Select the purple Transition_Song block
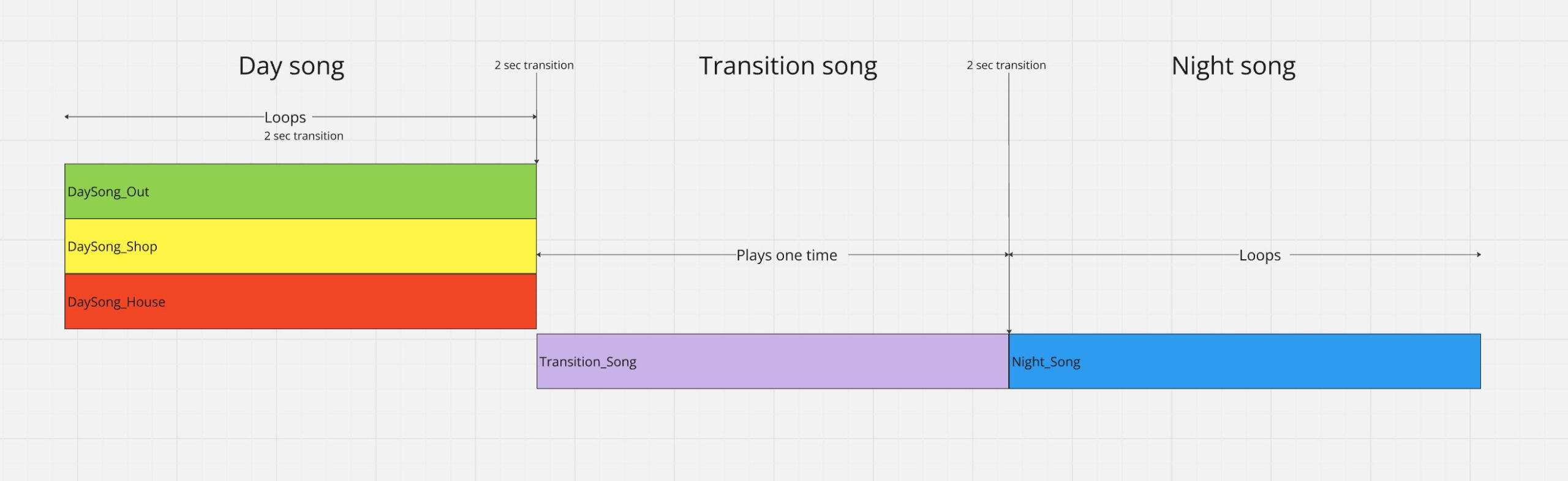This screenshot has height=481, width=1568. [x=772, y=362]
